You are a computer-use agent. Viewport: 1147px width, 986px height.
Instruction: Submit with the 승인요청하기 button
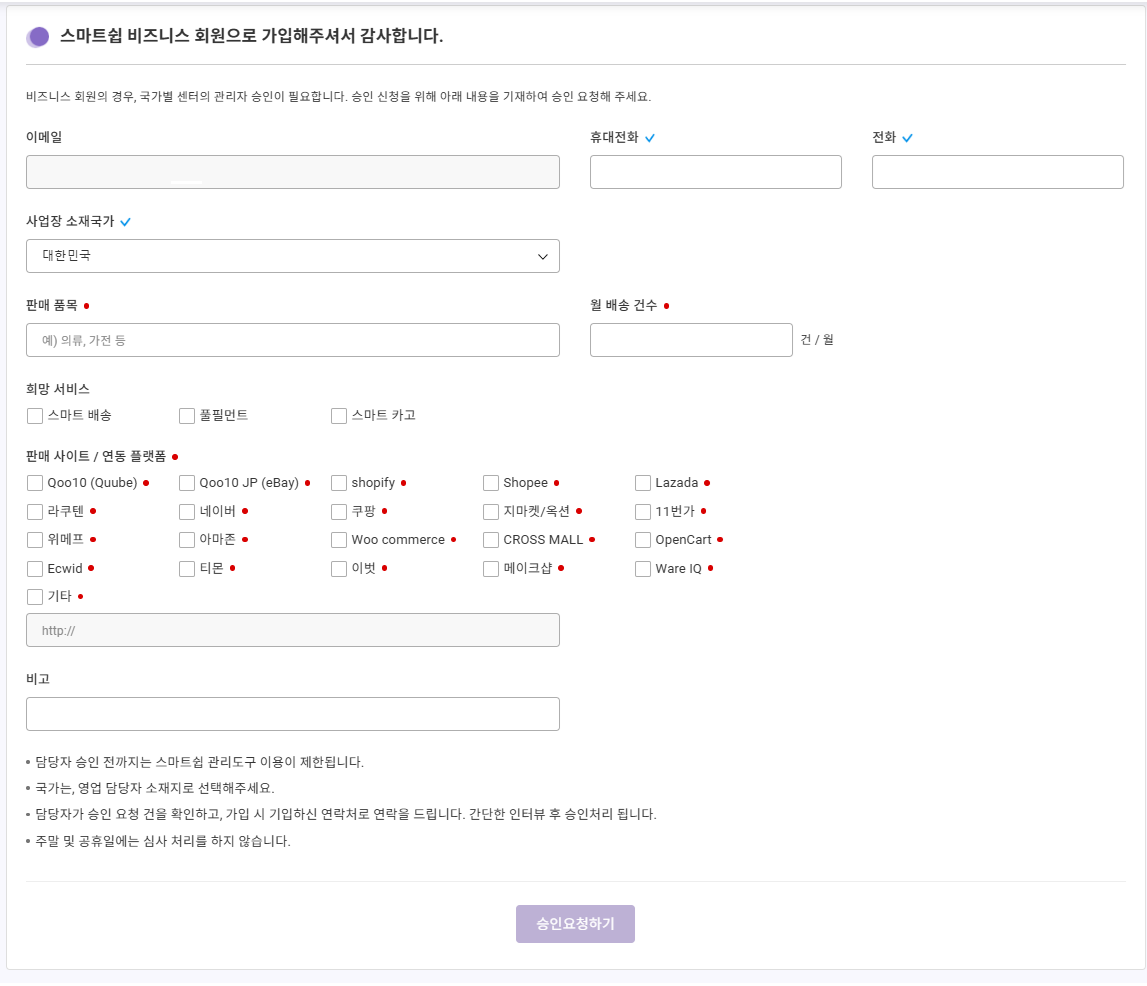pyautogui.click(x=575, y=924)
